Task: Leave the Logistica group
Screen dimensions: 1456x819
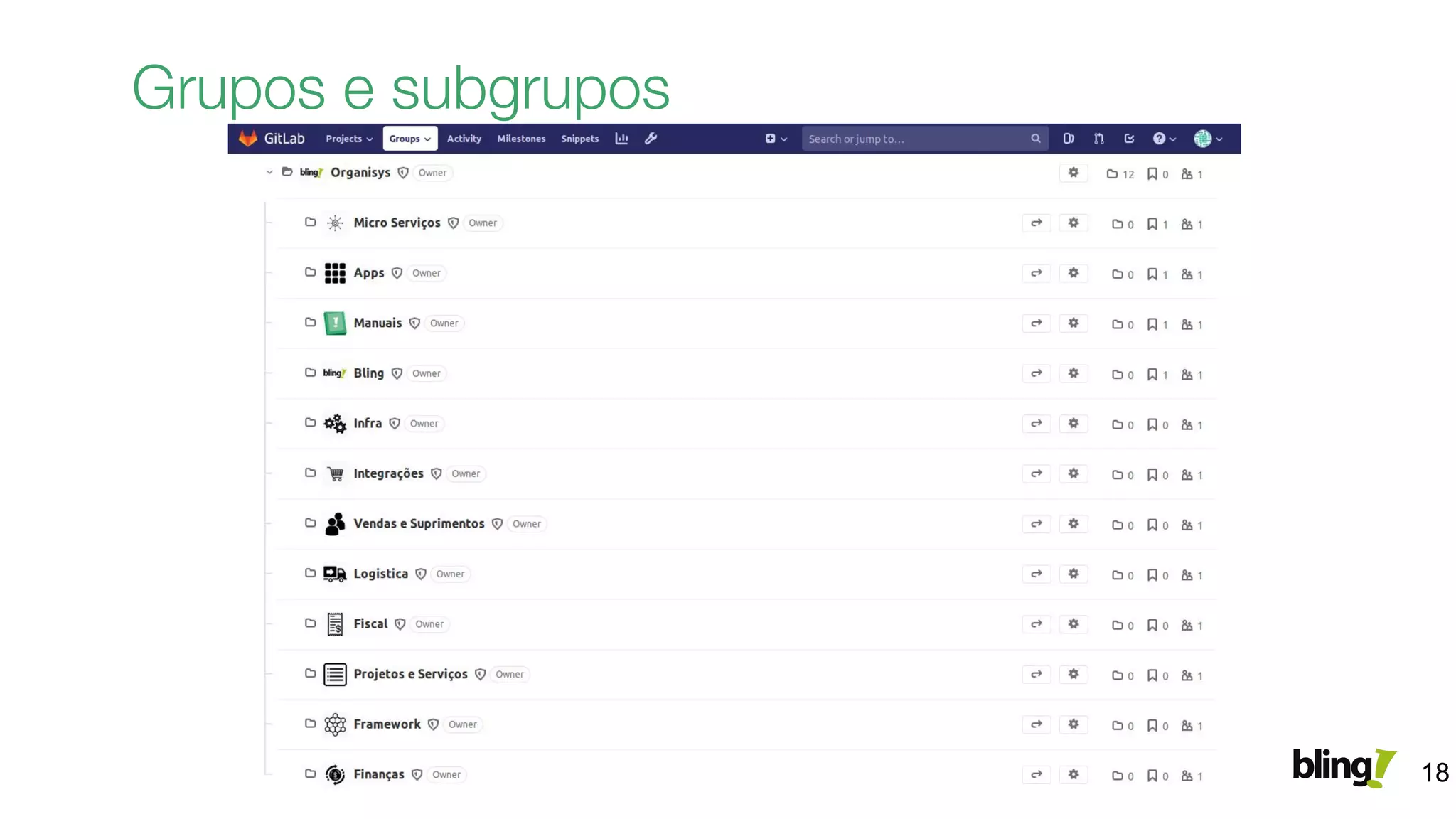Action: [x=1037, y=574]
